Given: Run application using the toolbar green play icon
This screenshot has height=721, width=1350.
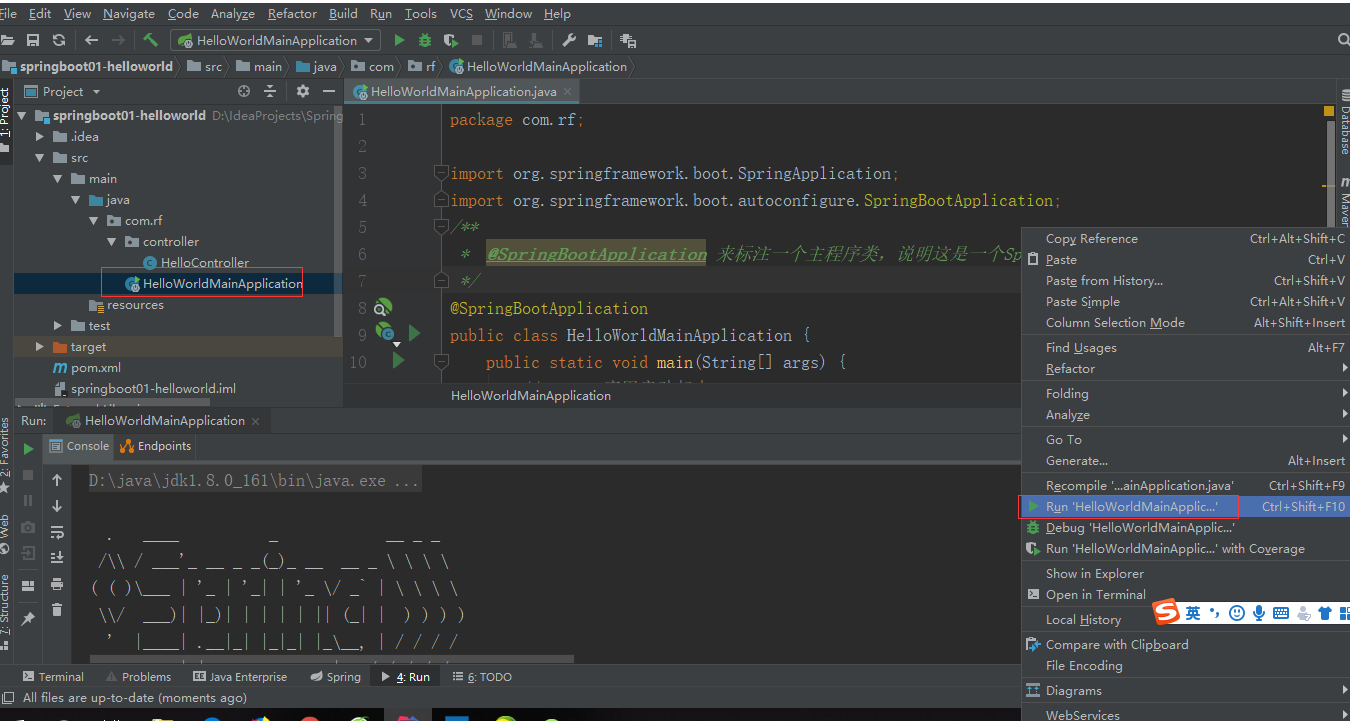Looking at the screenshot, I should (399, 40).
